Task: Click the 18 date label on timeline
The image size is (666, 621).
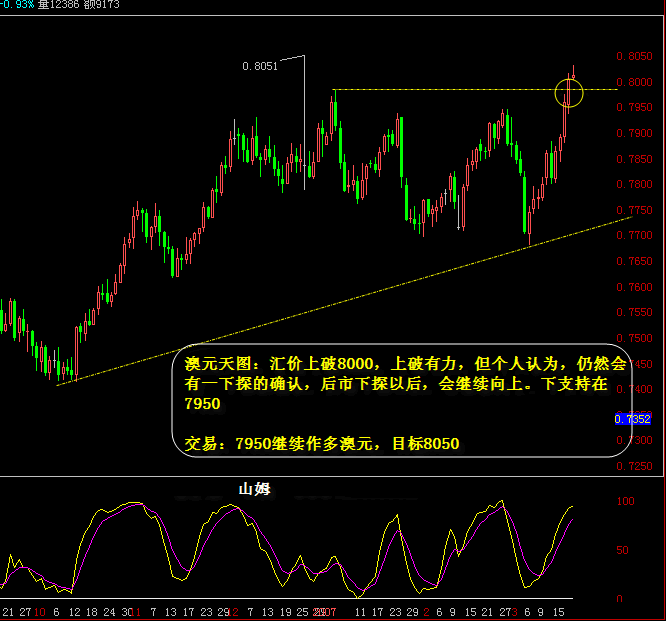Action: (92, 612)
